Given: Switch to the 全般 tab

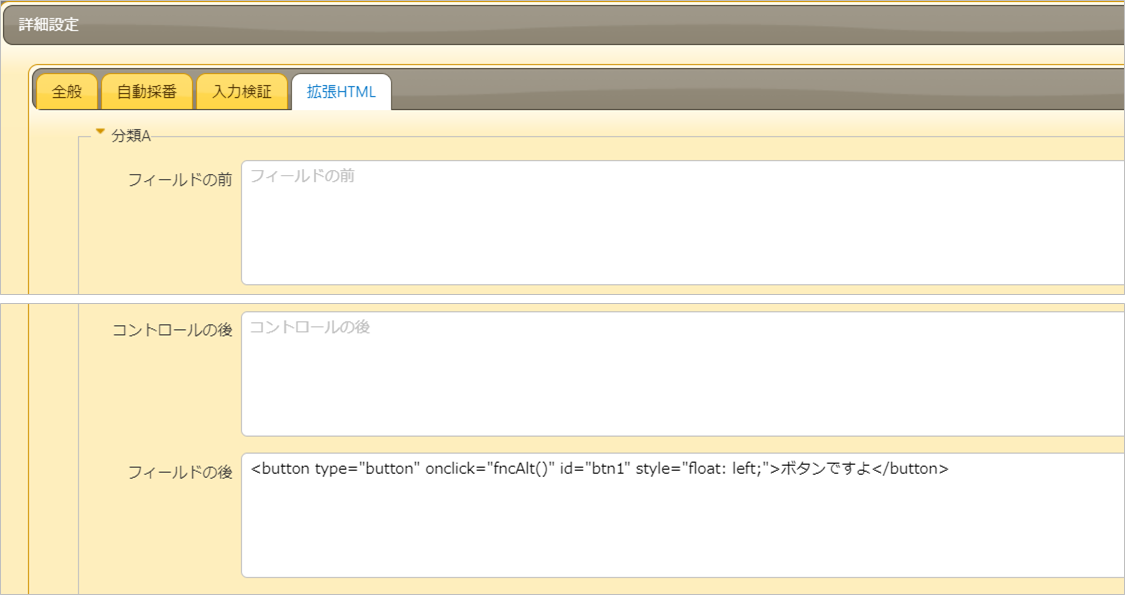Looking at the screenshot, I should (x=65, y=90).
